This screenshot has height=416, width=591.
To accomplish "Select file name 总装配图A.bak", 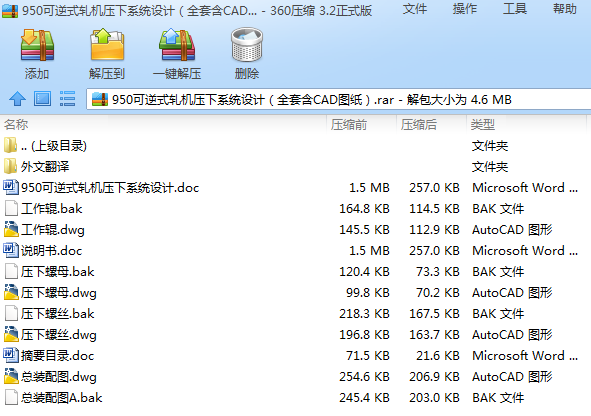I will click(x=61, y=398).
